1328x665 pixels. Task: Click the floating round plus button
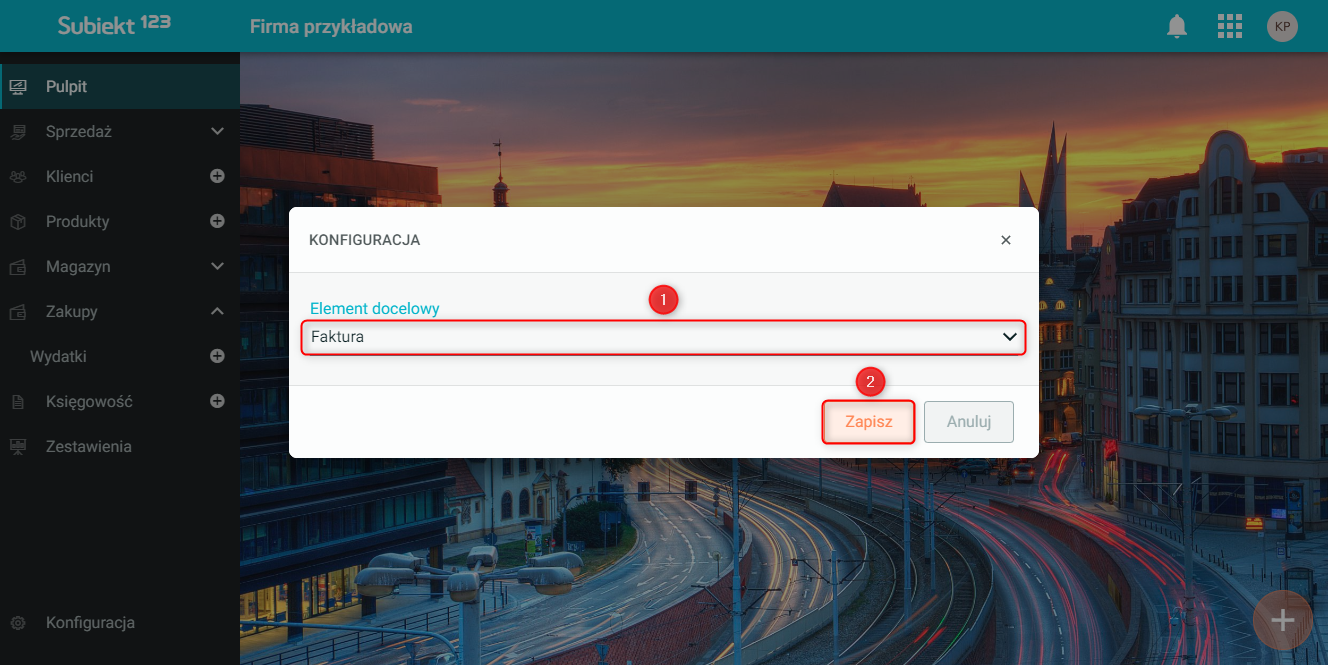tap(1282, 621)
